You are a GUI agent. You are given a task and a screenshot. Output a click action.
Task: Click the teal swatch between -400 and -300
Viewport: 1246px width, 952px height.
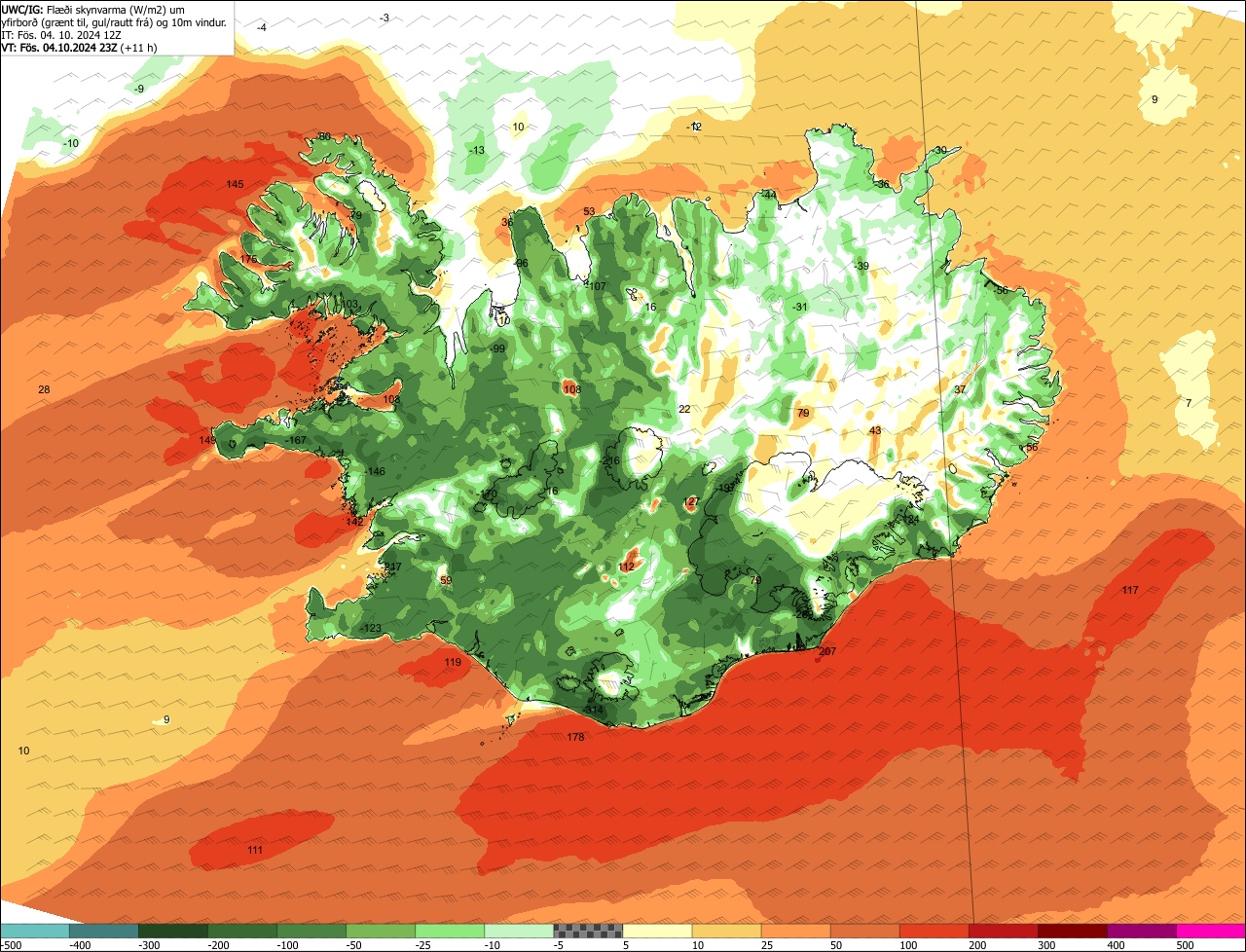104,931
